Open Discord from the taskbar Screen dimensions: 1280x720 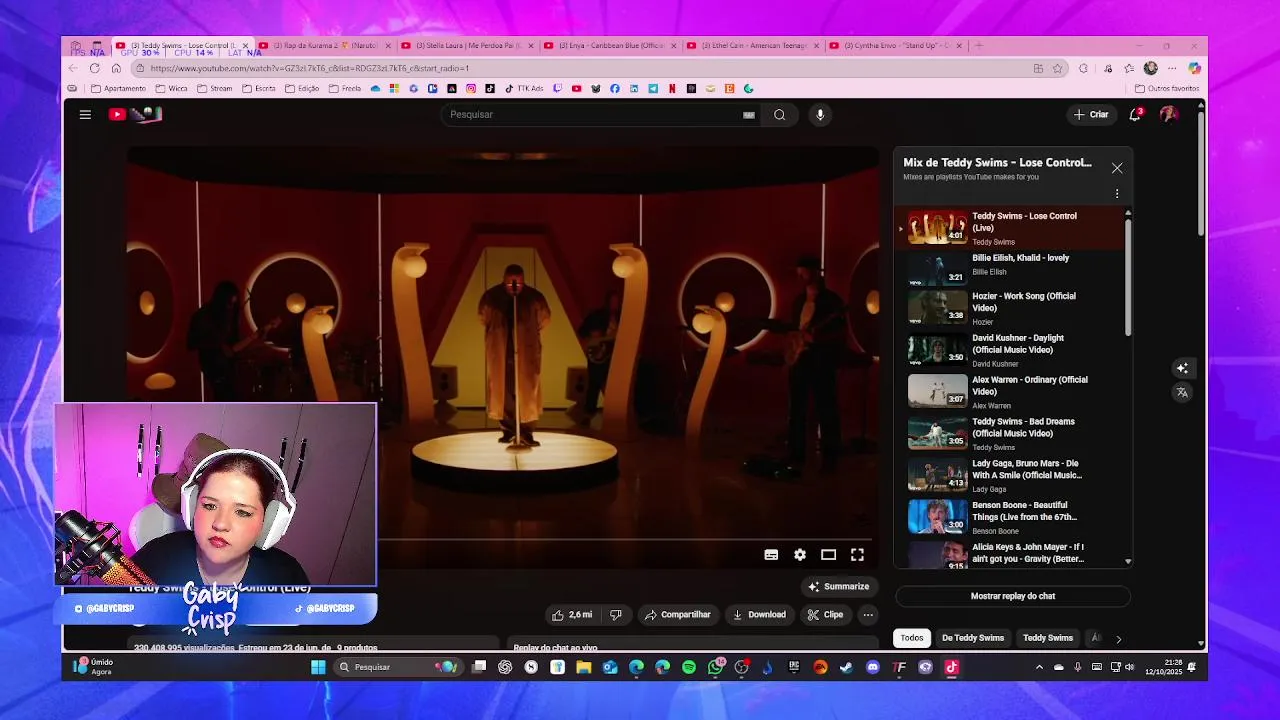[x=873, y=667]
